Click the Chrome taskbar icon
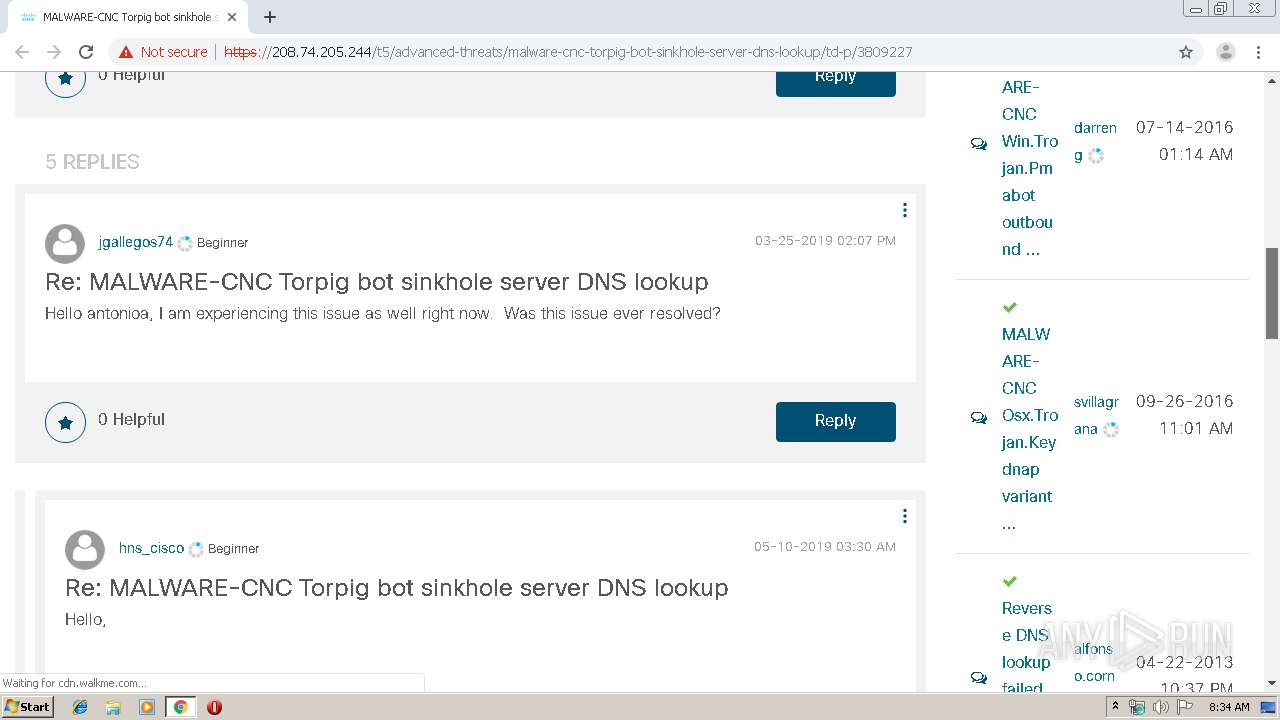 click(x=180, y=707)
